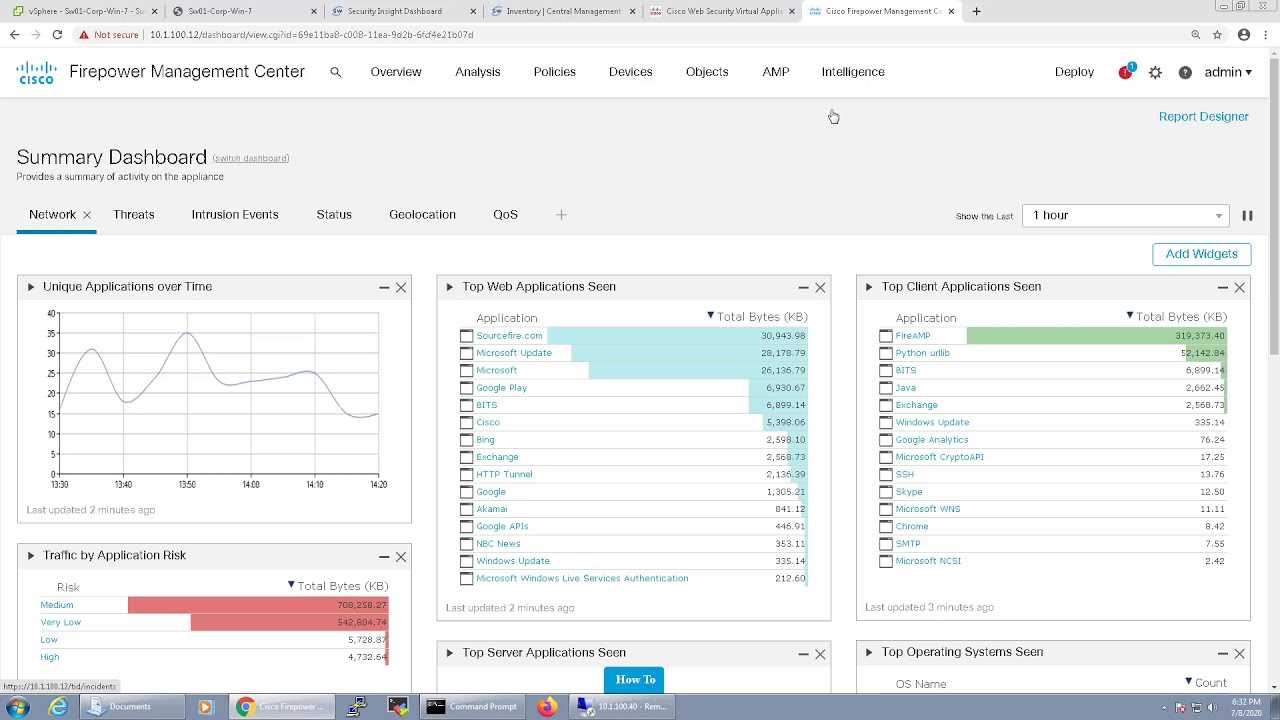Select the FireAMP client application checkbox
This screenshot has width=1280, height=720.
point(885,336)
